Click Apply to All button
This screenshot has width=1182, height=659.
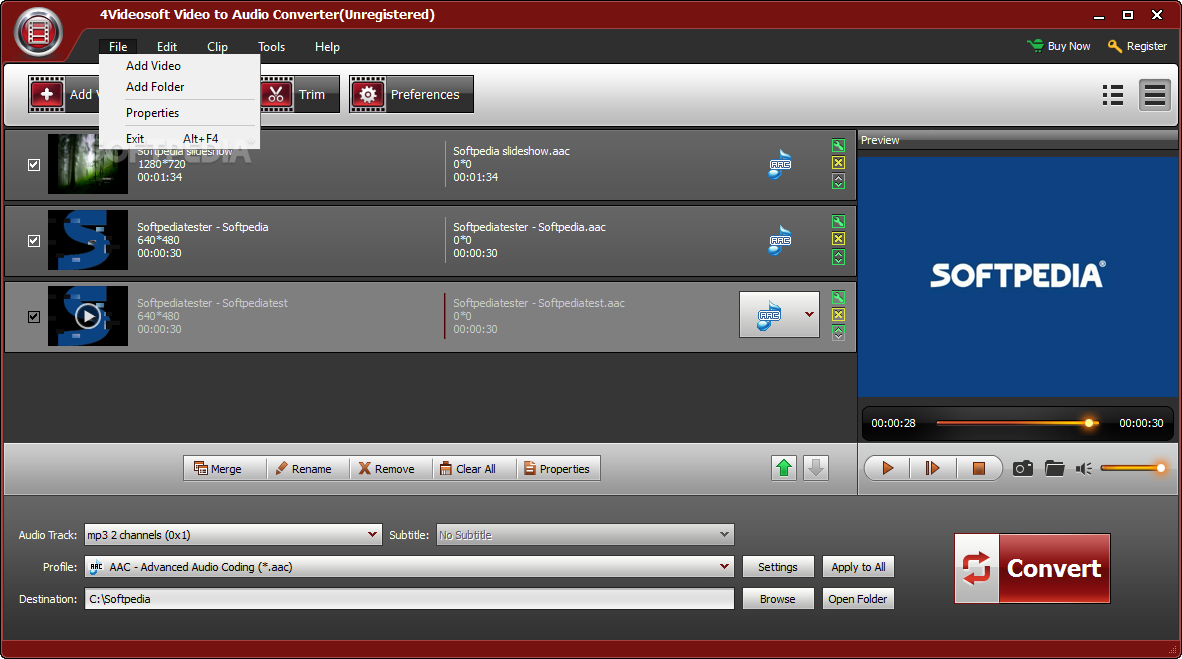858,567
